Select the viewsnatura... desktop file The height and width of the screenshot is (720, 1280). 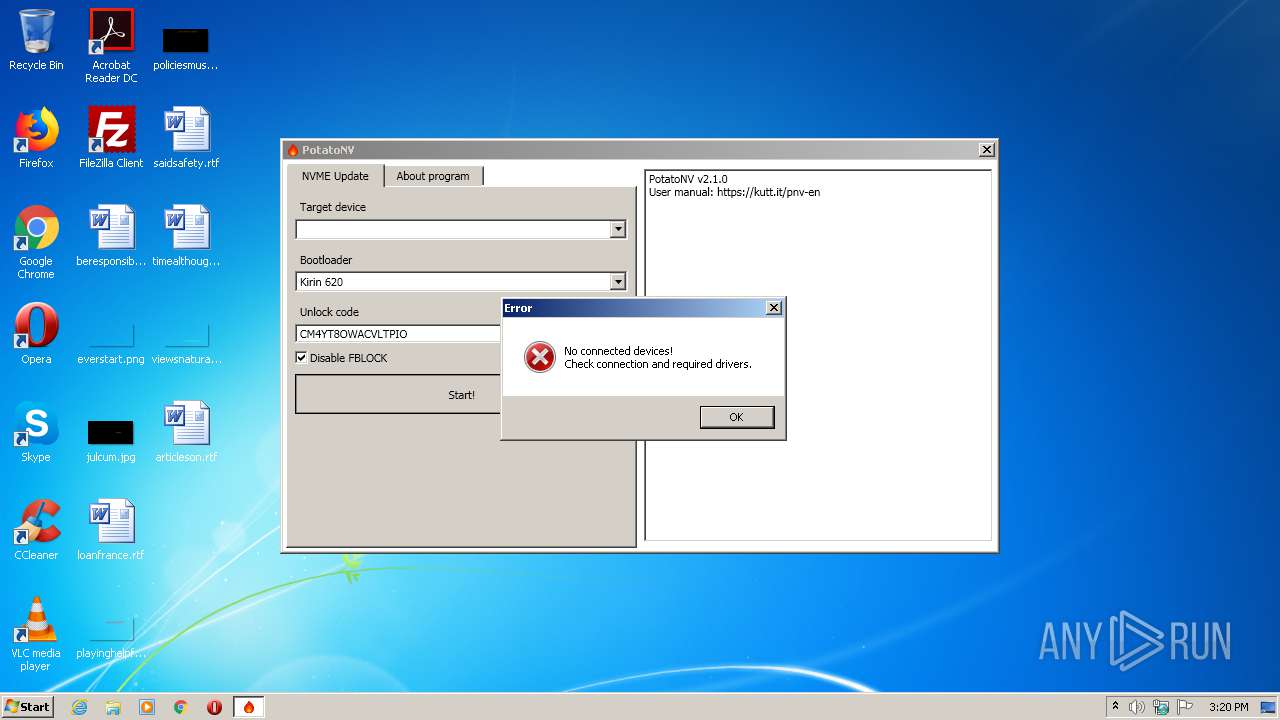coord(186,345)
